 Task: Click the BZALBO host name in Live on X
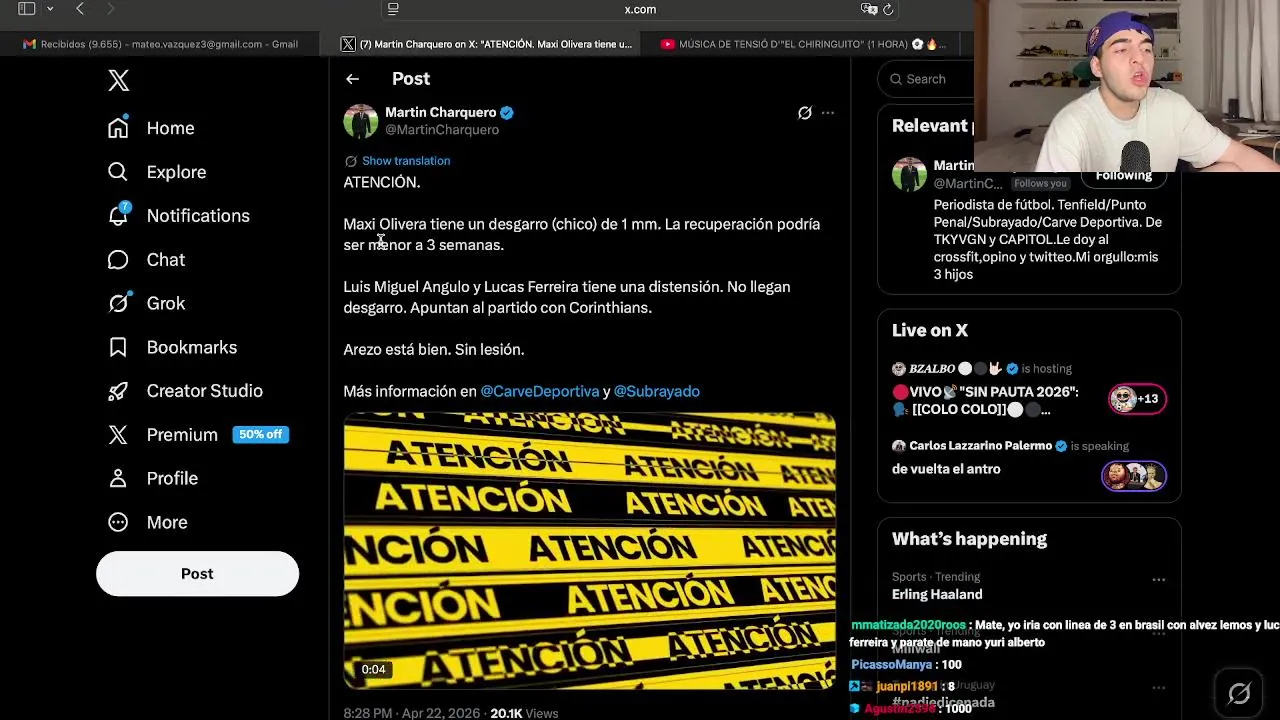[x=932, y=369]
